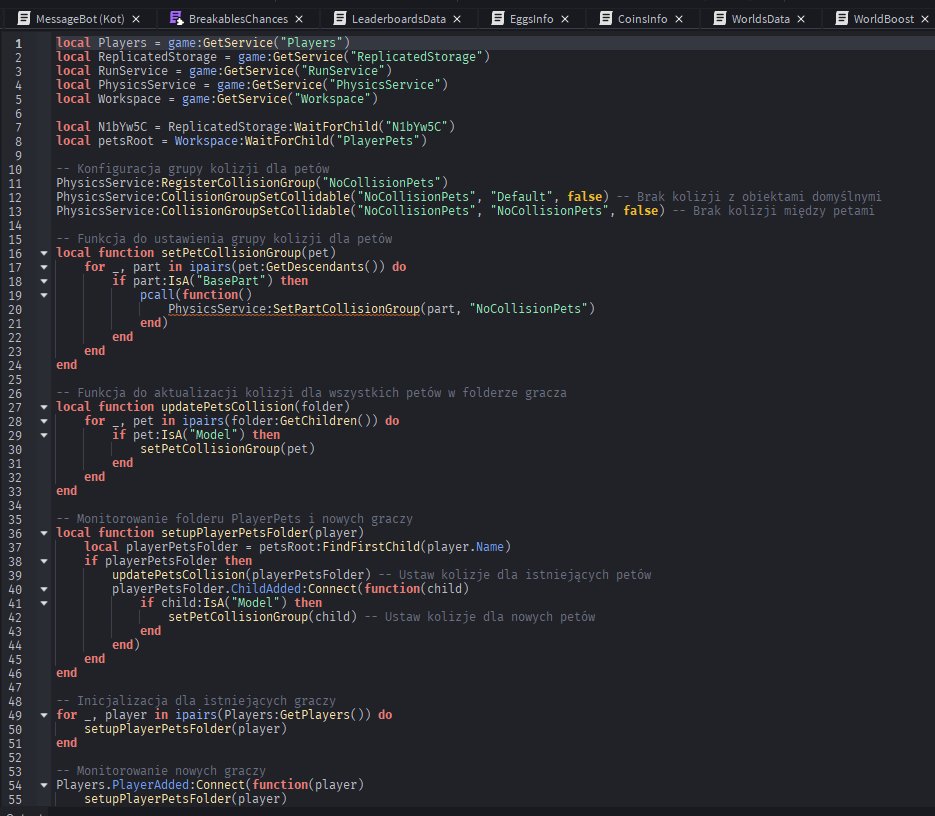
Task: Go to the WorldsData tab
Action: point(760,18)
